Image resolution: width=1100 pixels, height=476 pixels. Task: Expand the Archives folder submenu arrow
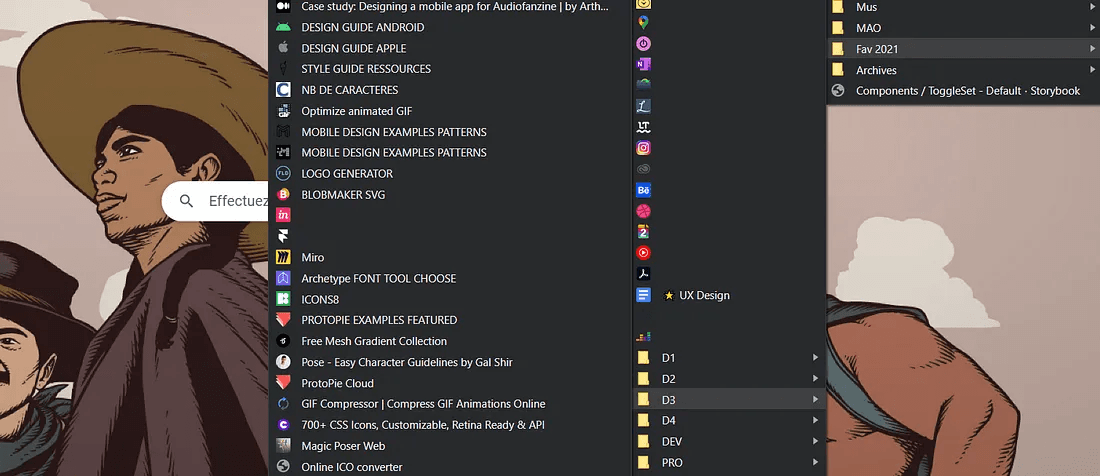[x=1092, y=70]
